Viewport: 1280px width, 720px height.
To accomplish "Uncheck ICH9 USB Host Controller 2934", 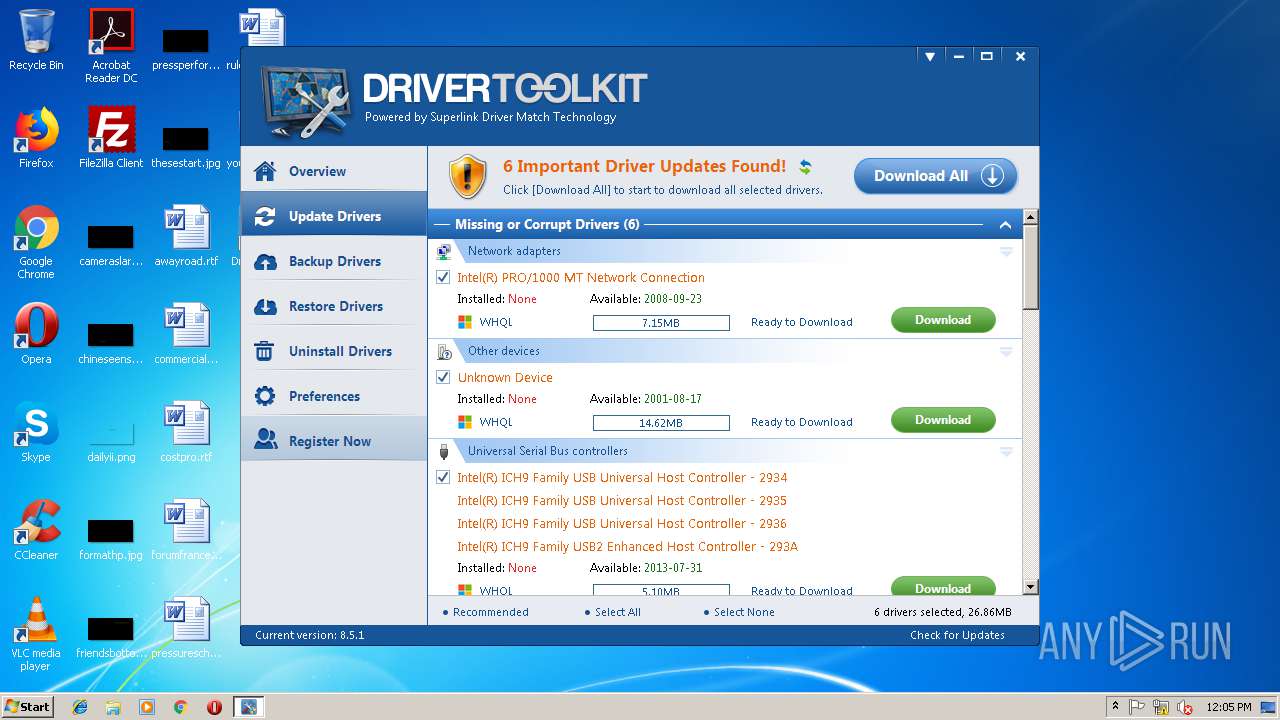I will tap(443, 477).
